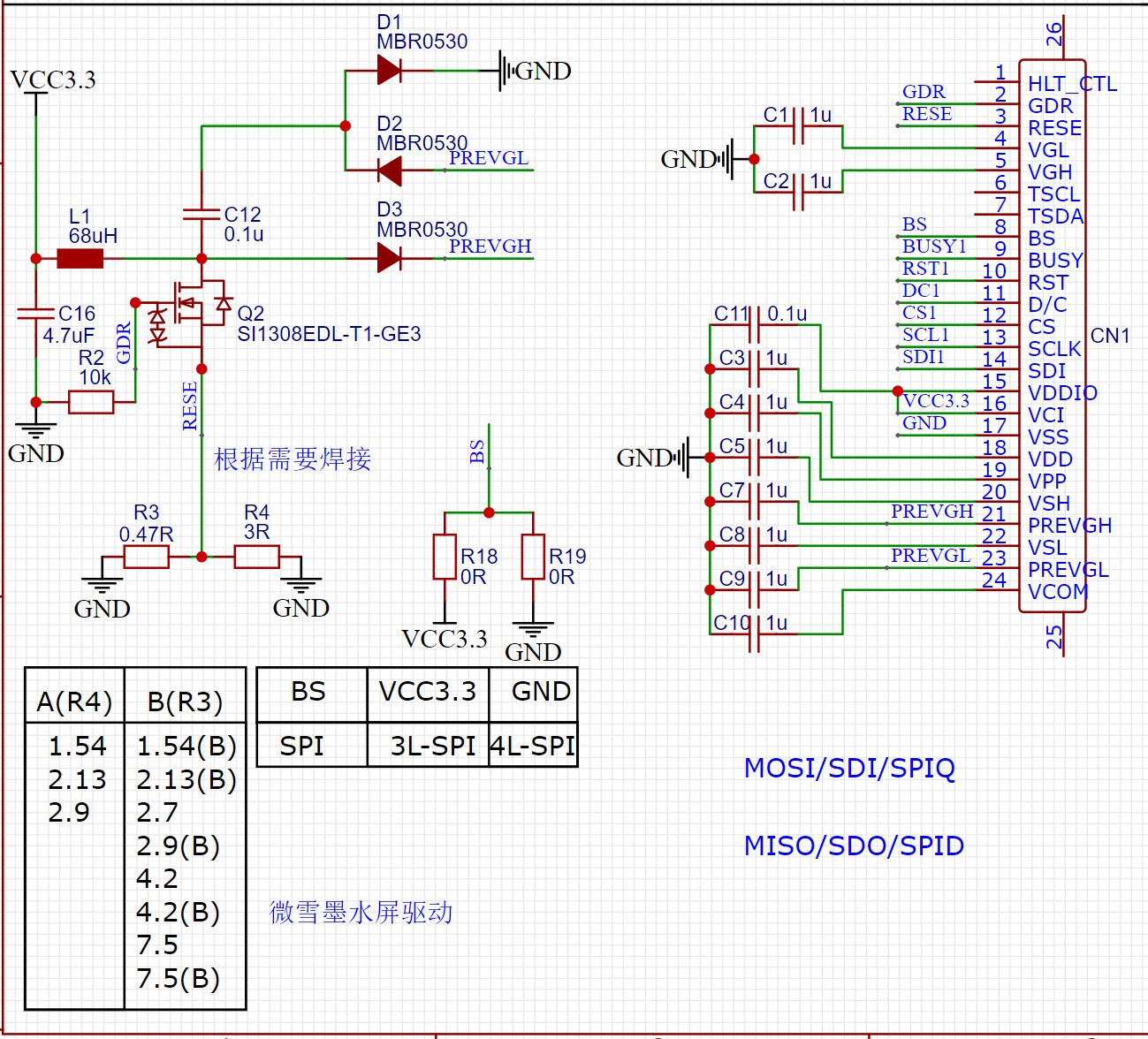Click the D3 diode symbol

click(x=389, y=259)
